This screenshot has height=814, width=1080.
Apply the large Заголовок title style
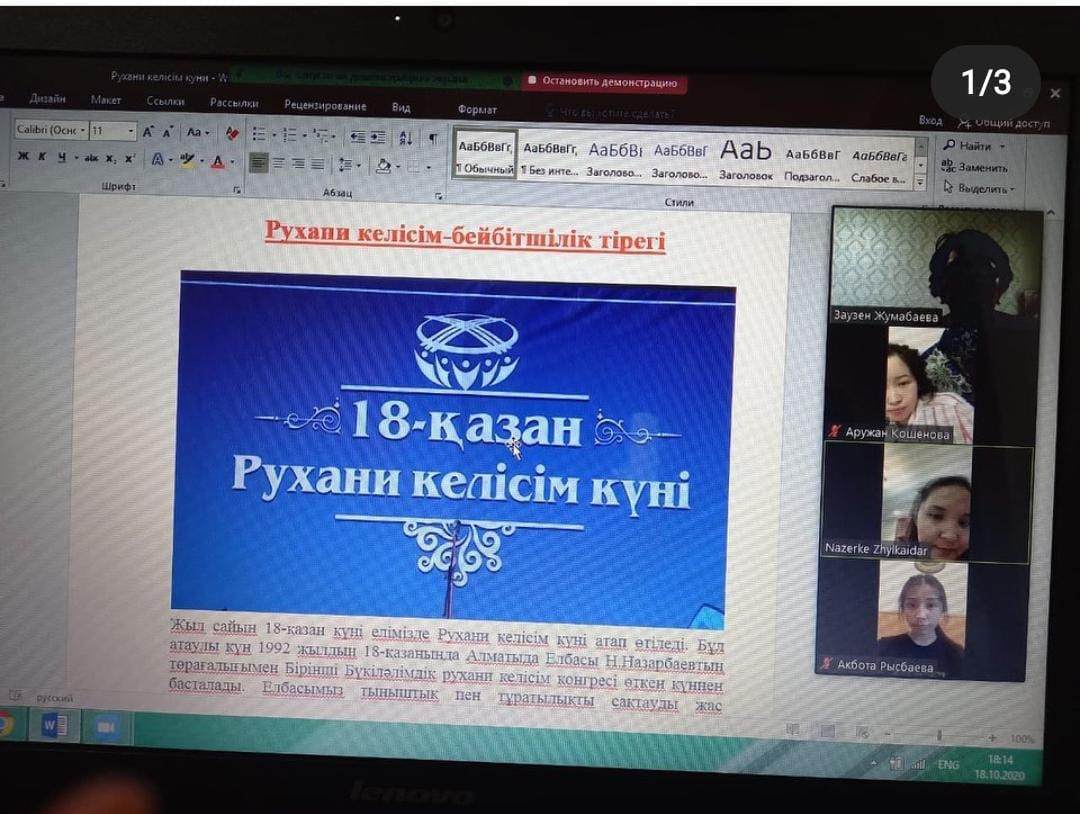pos(745,160)
